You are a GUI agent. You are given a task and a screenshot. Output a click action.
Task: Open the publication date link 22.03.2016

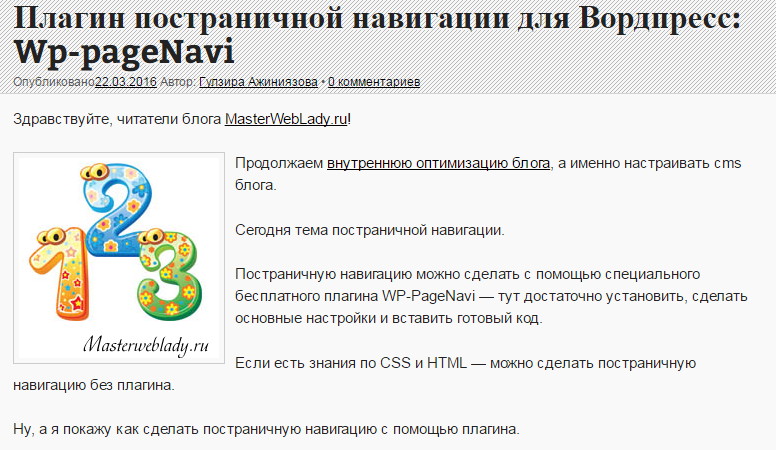tap(126, 82)
